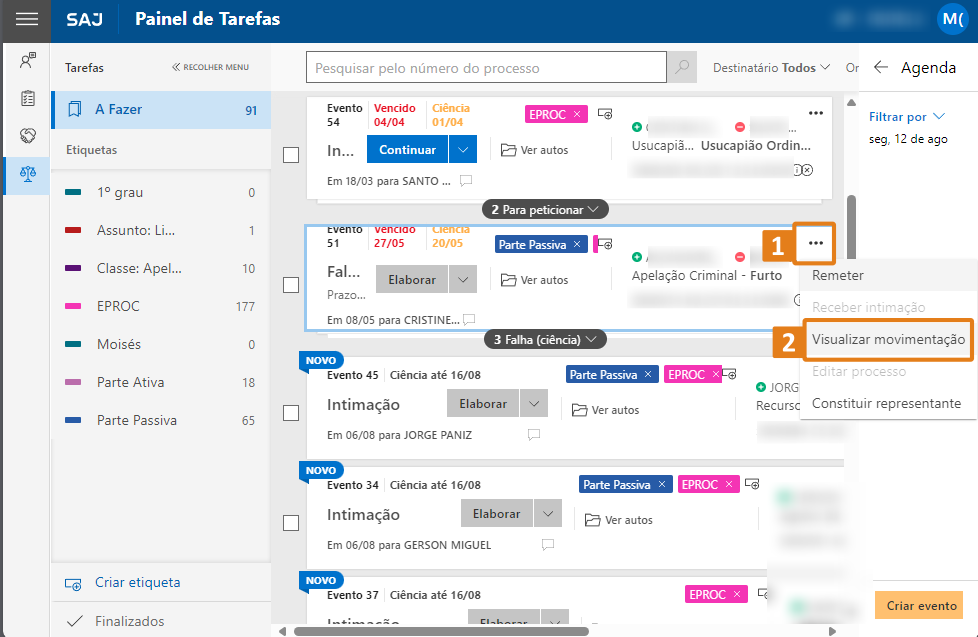Open the user avatar profile
Viewport: 978px width, 637px height.
click(x=952, y=19)
